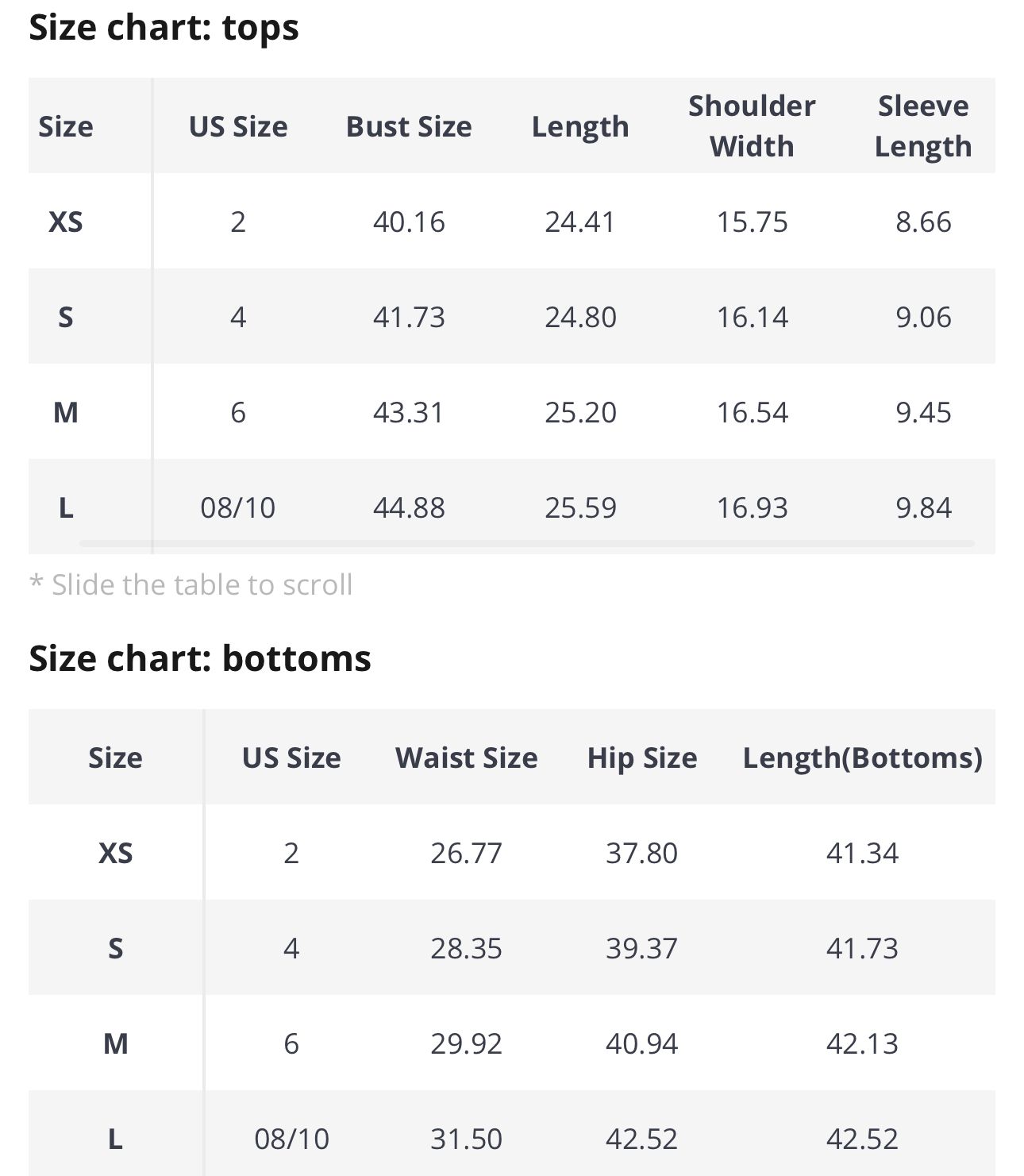This screenshot has height=1176, width=1024.
Task: Click the 9.06 sleeve length value
Action: coord(922,318)
